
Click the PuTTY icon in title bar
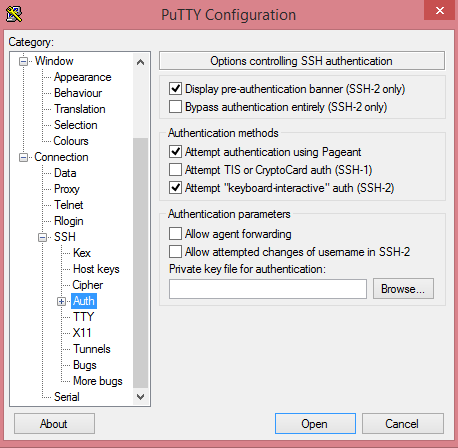click(x=14, y=14)
